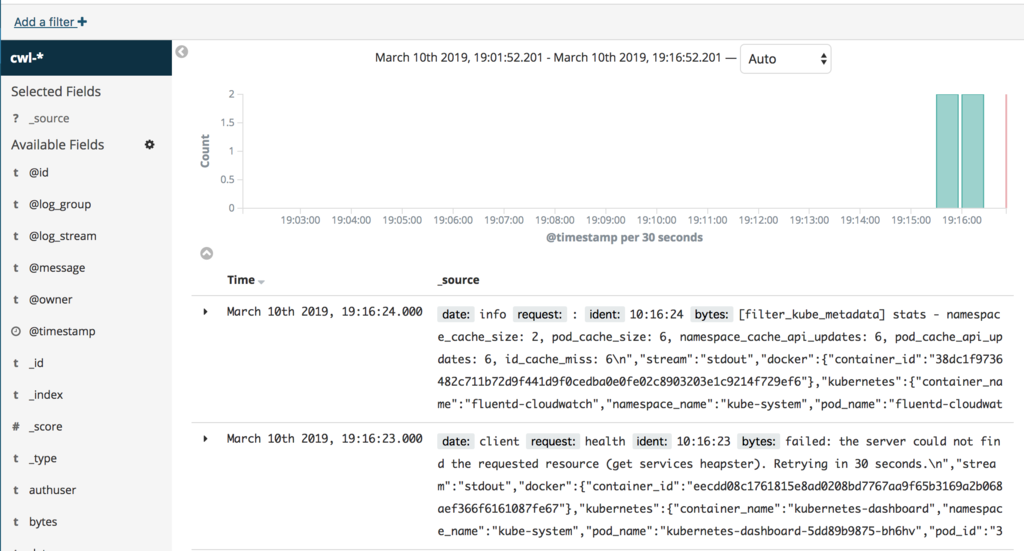Image resolution: width=1024 pixels, height=551 pixels.
Task: Click the 'ident:' tag beside 10:16:23
Action: pos(652,441)
